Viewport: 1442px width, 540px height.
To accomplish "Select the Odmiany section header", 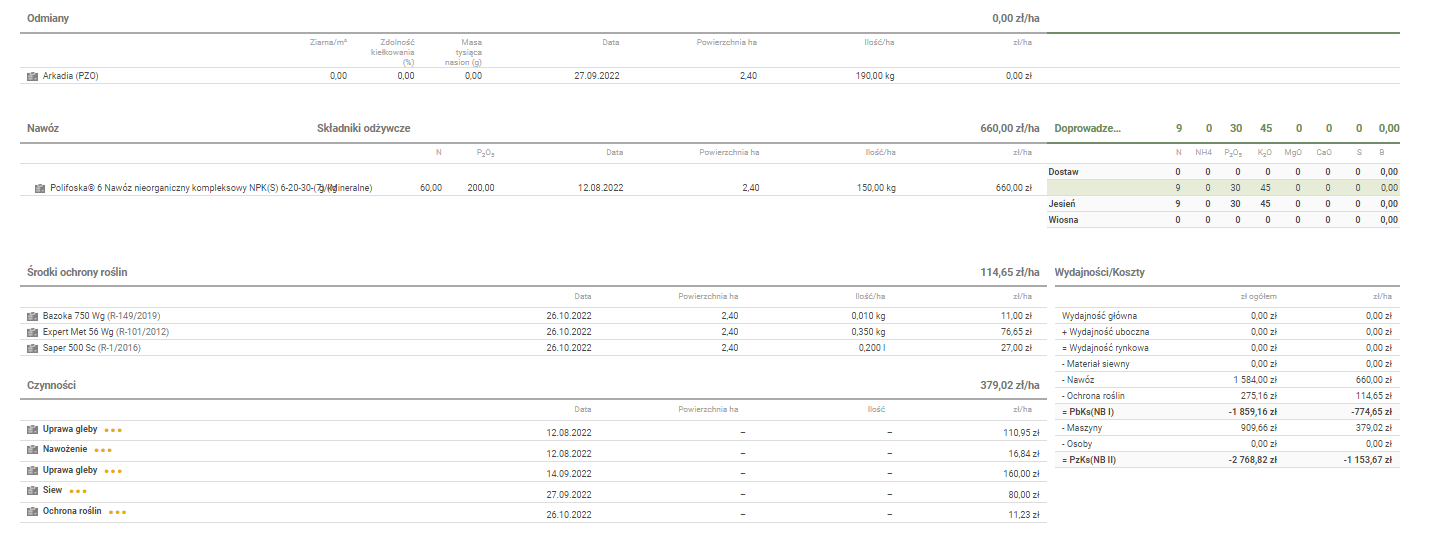I will 48,19.
